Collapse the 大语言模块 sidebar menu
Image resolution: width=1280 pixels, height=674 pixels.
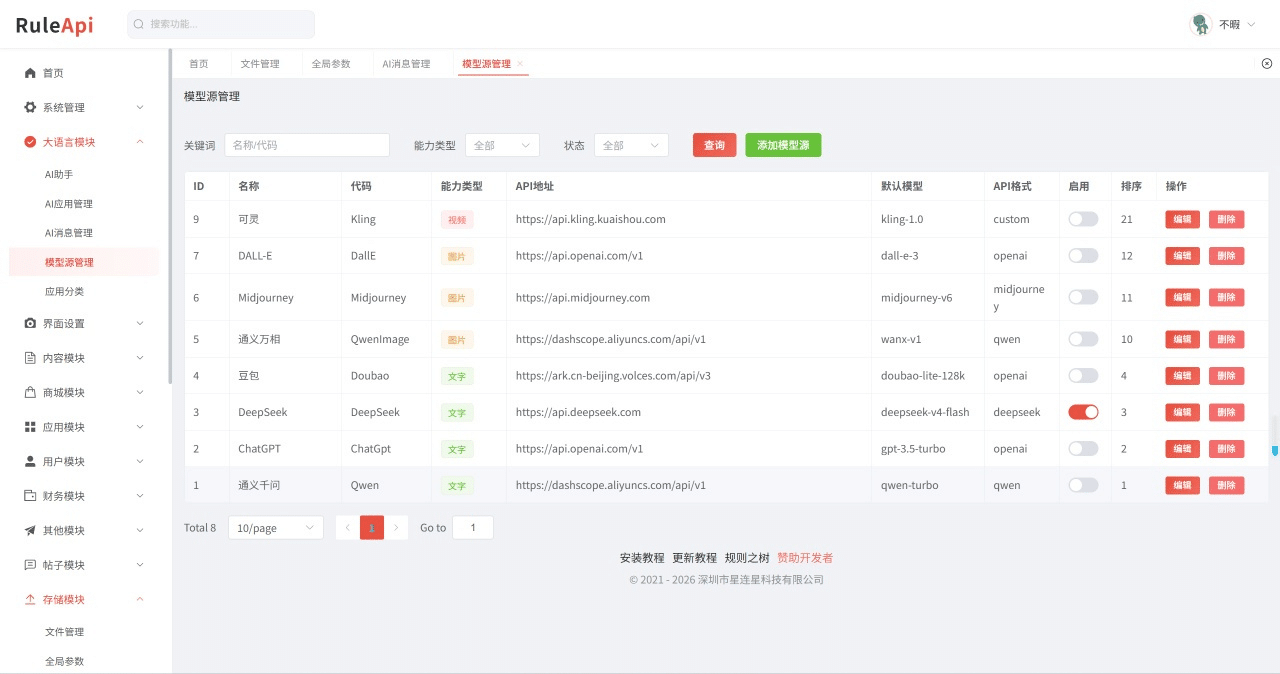(x=140, y=142)
